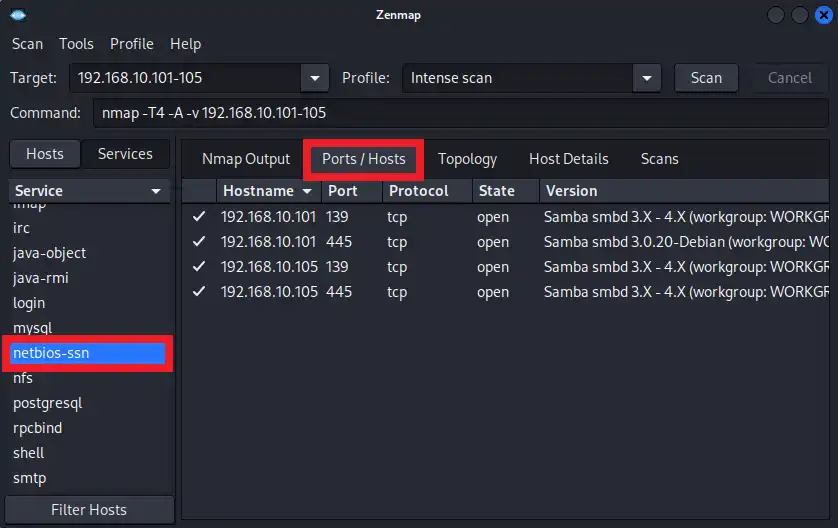Select the mysql service
The image size is (838, 528).
pyautogui.click(x=88, y=328)
